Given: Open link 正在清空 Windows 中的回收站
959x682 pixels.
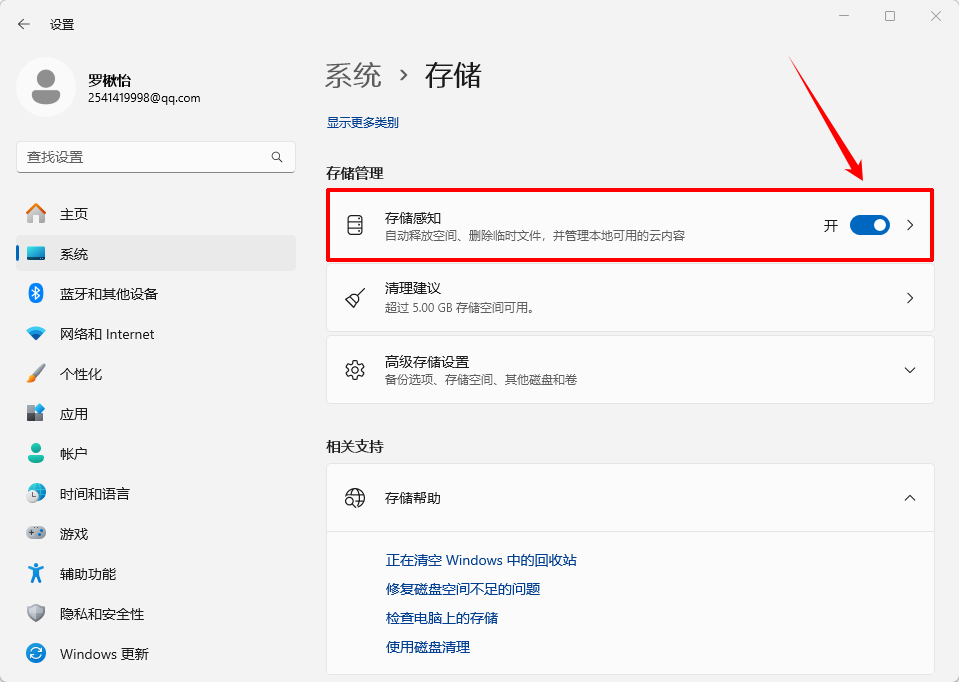Looking at the screenshot, I should [x=481, y=560].
